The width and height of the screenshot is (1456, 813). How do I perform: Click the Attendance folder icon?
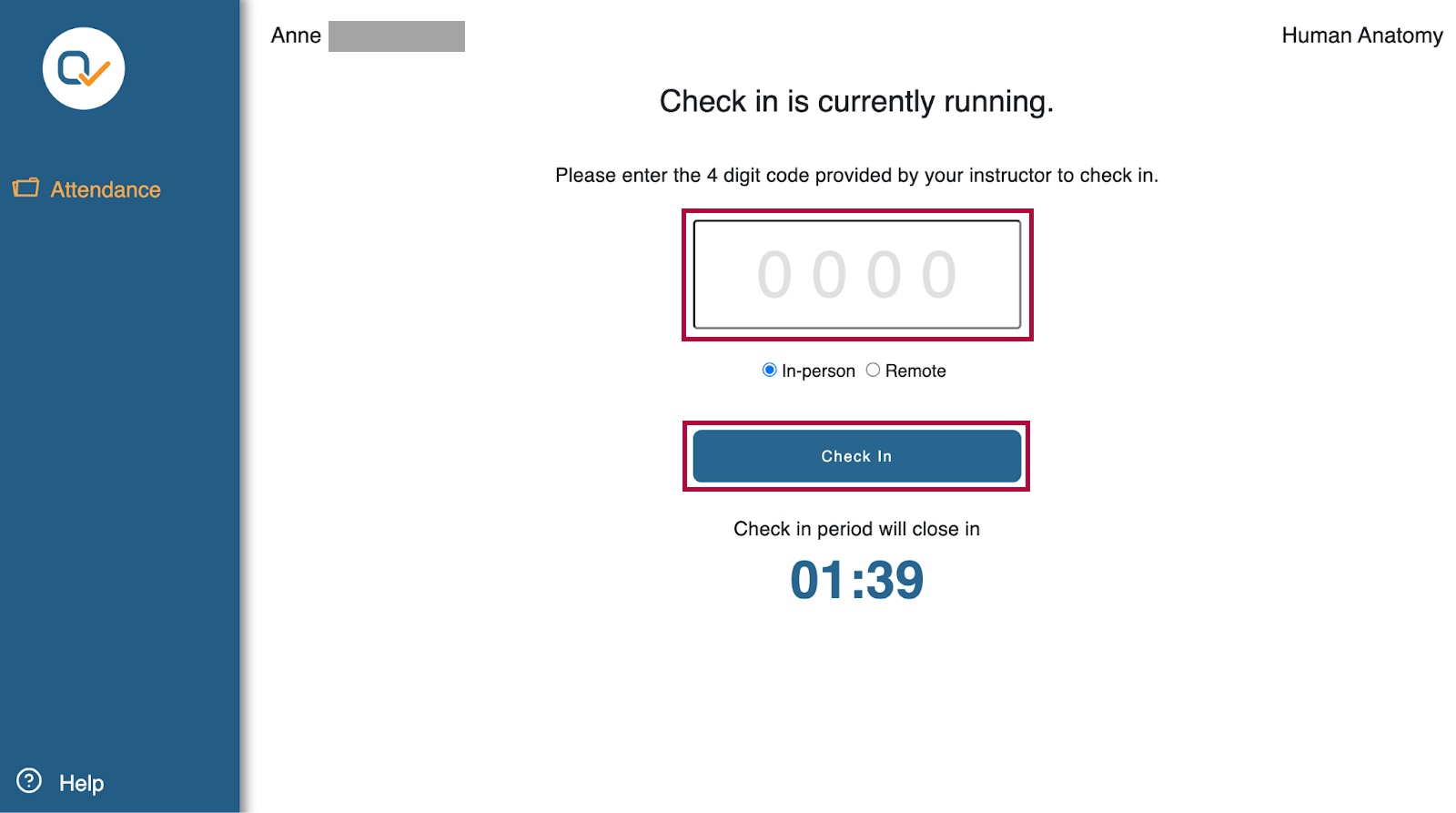[x=25, y=188]
